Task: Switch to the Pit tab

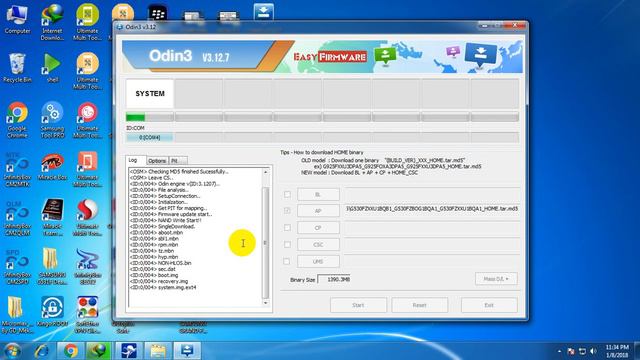Action: pyautogui.click(x=177, y=161)
